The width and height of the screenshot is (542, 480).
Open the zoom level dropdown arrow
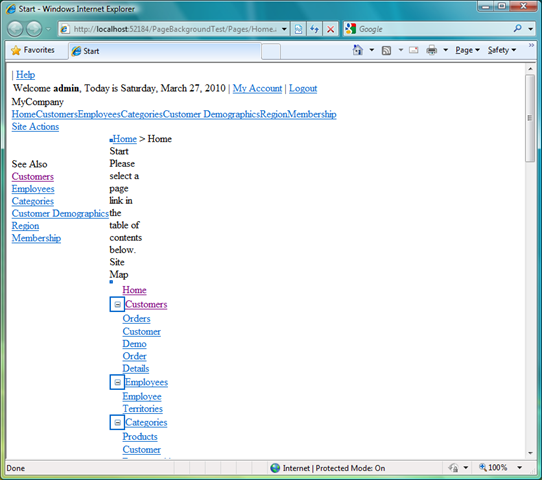point(520,468)
